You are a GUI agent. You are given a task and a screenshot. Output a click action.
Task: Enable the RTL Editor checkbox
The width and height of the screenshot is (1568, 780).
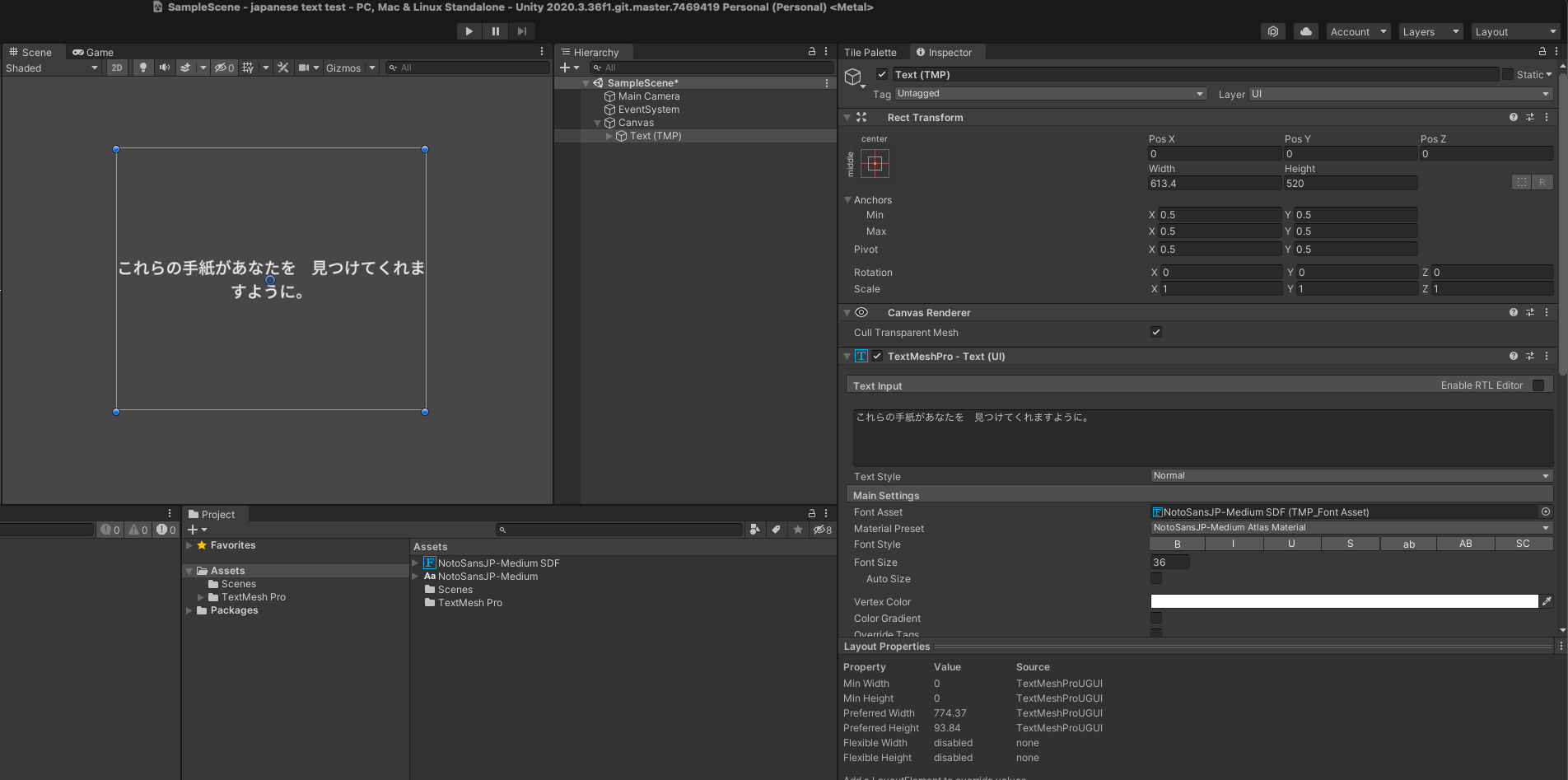1538,385
